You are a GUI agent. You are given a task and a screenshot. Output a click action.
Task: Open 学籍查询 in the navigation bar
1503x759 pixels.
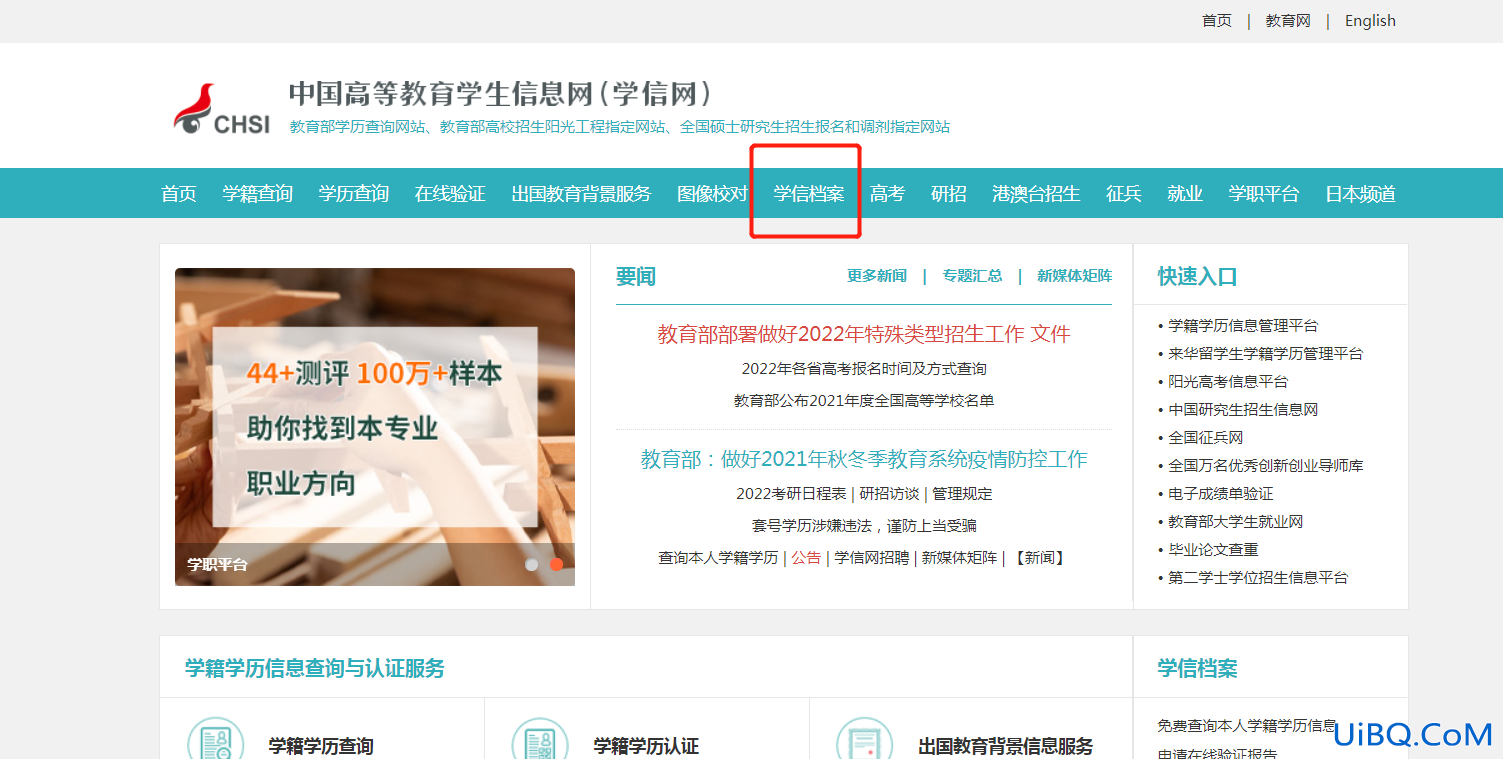click(258, 194)
